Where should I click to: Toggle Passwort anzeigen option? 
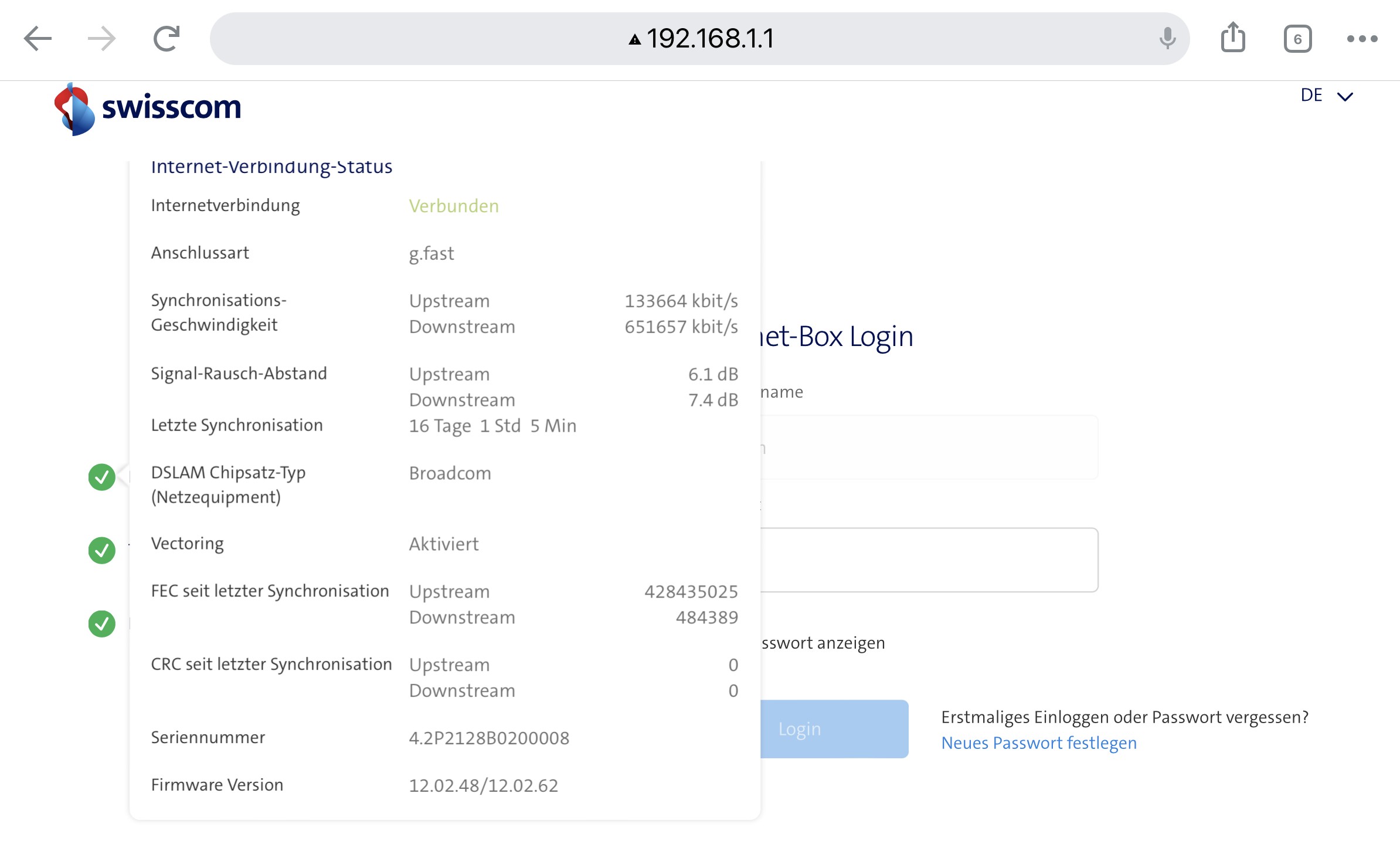coord(823,643)
